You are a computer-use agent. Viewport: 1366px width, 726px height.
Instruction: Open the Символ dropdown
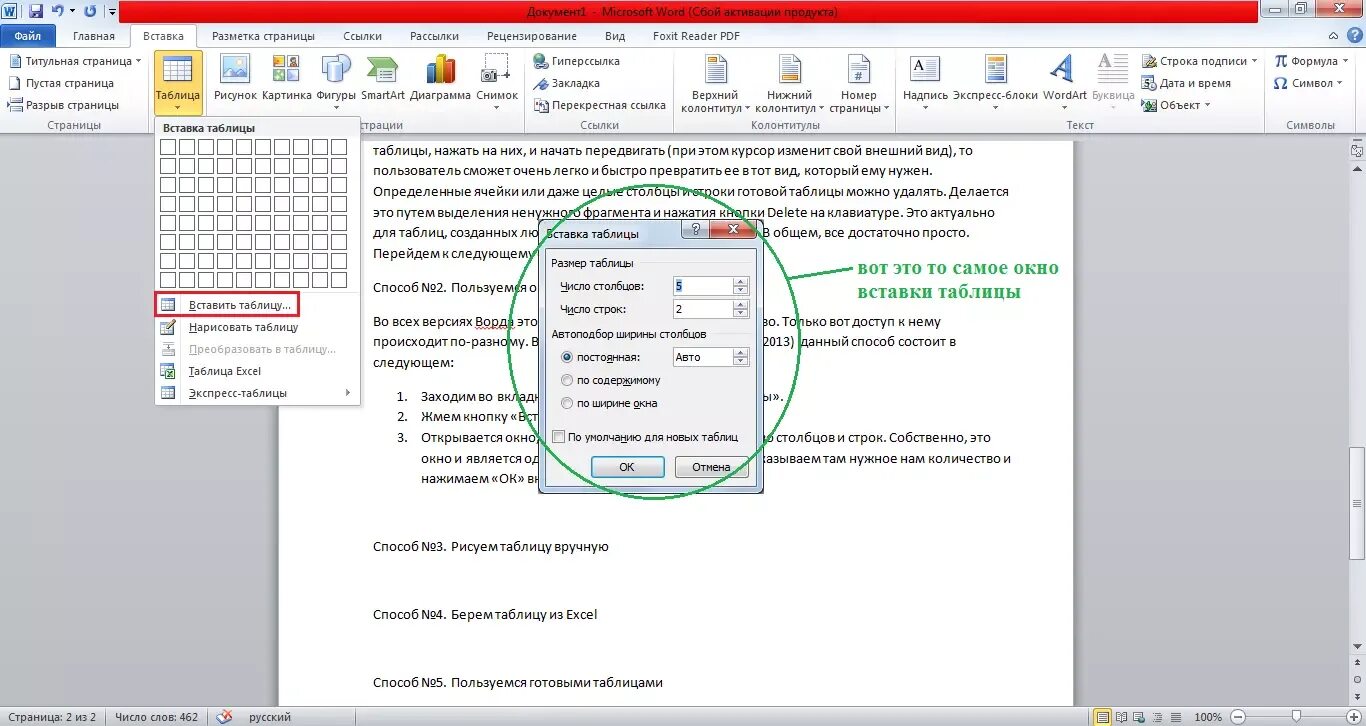tap(1340, 83)
